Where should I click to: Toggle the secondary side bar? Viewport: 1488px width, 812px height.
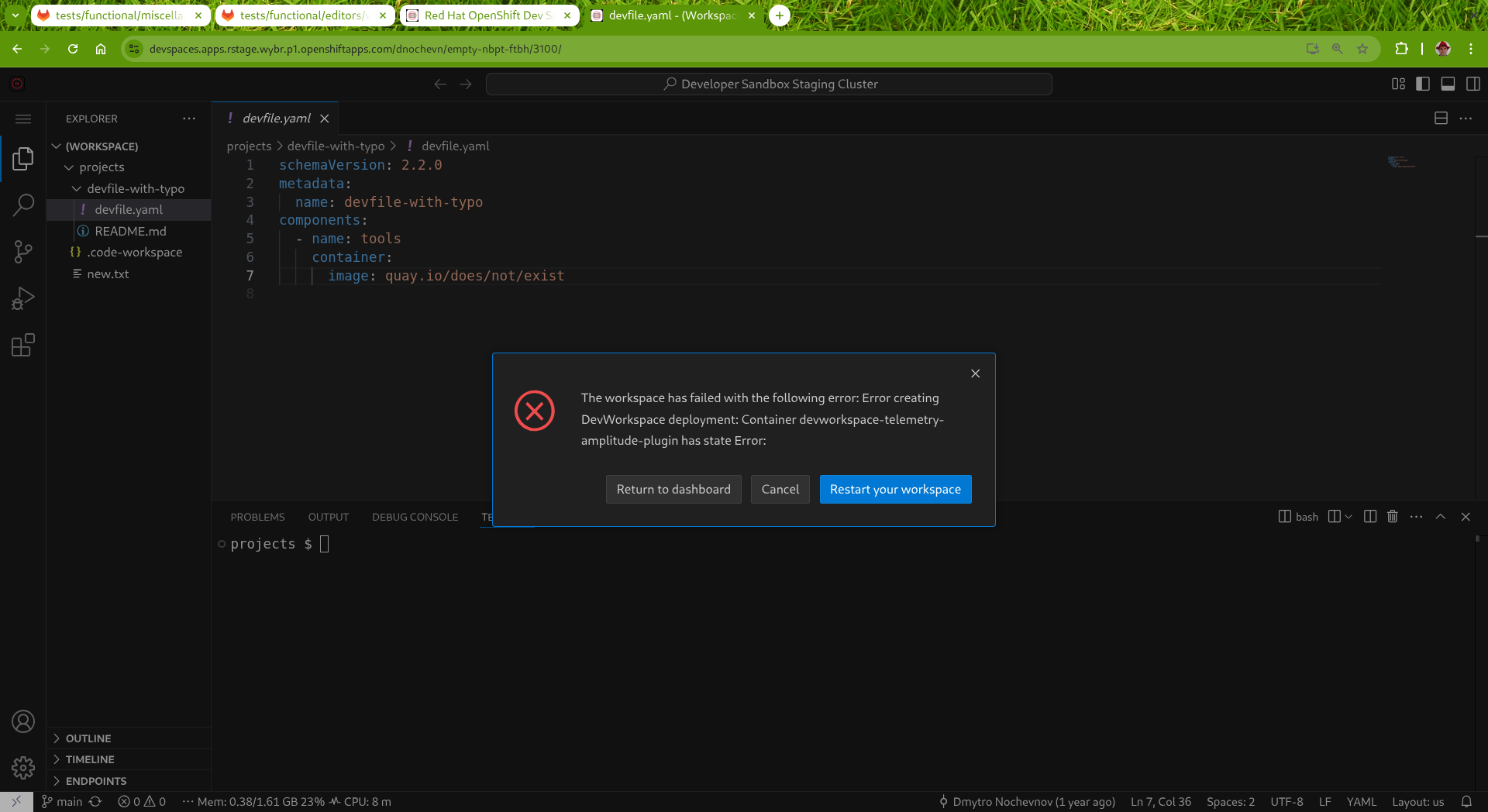pyautogui.click(x=1473, y=84)
